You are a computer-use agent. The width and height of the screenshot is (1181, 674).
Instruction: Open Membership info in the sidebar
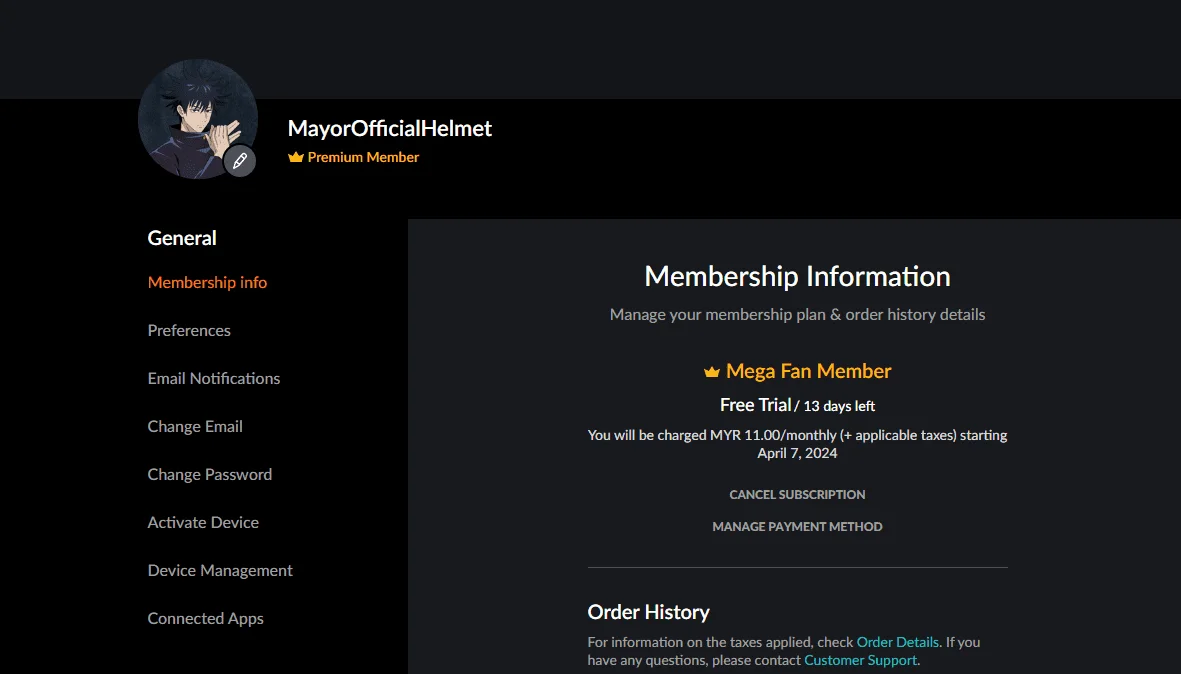tap(207, 282)
